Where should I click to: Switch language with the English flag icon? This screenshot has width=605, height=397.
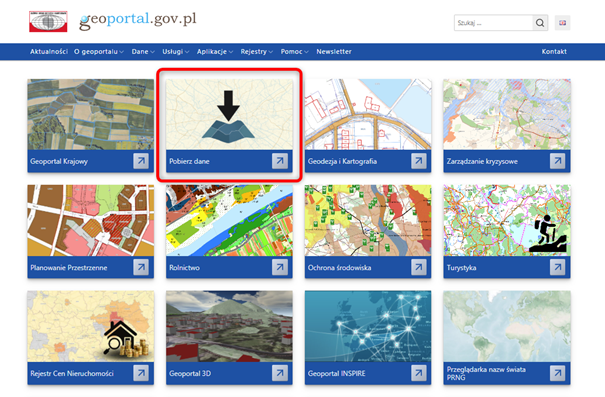(x=563, y=23)
